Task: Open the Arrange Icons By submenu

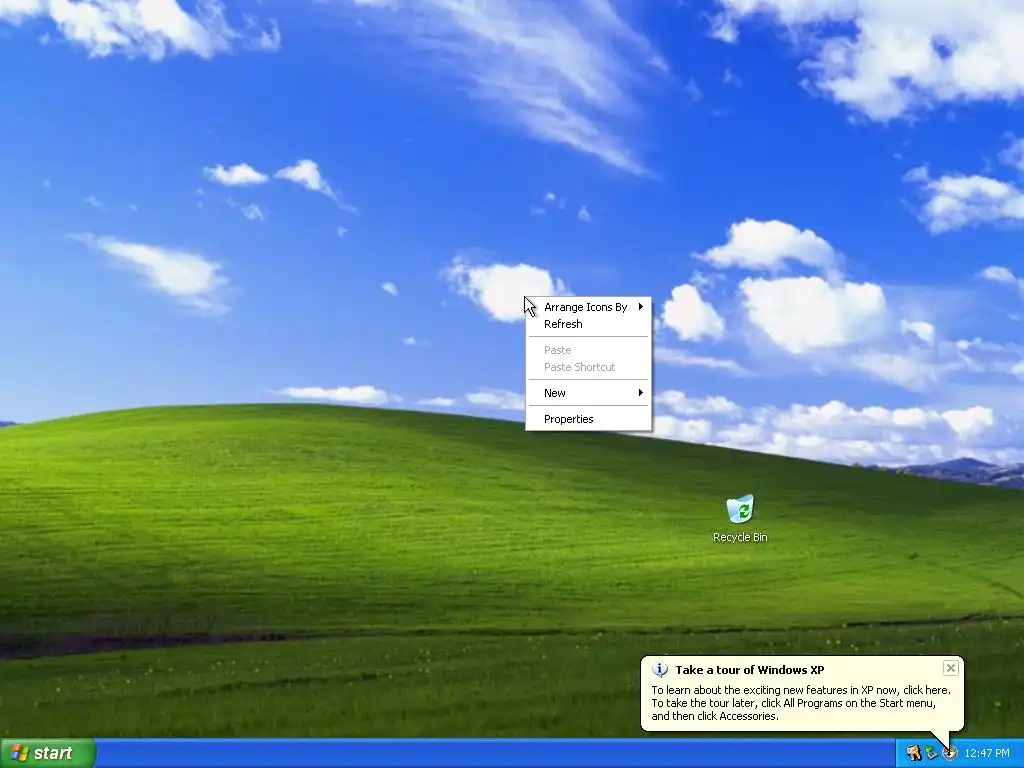Action: coord(588,307)
